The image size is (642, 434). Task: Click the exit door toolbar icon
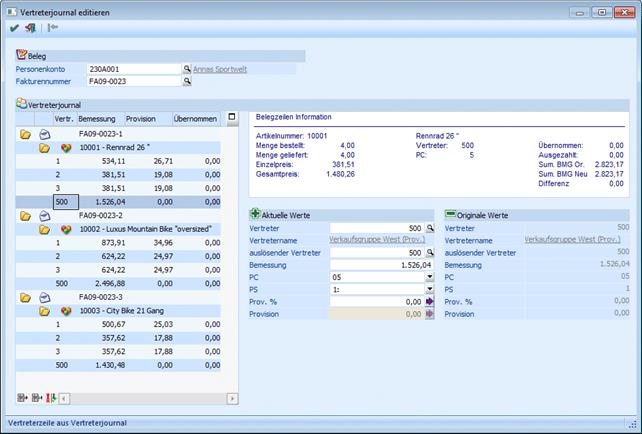[31, 28]
